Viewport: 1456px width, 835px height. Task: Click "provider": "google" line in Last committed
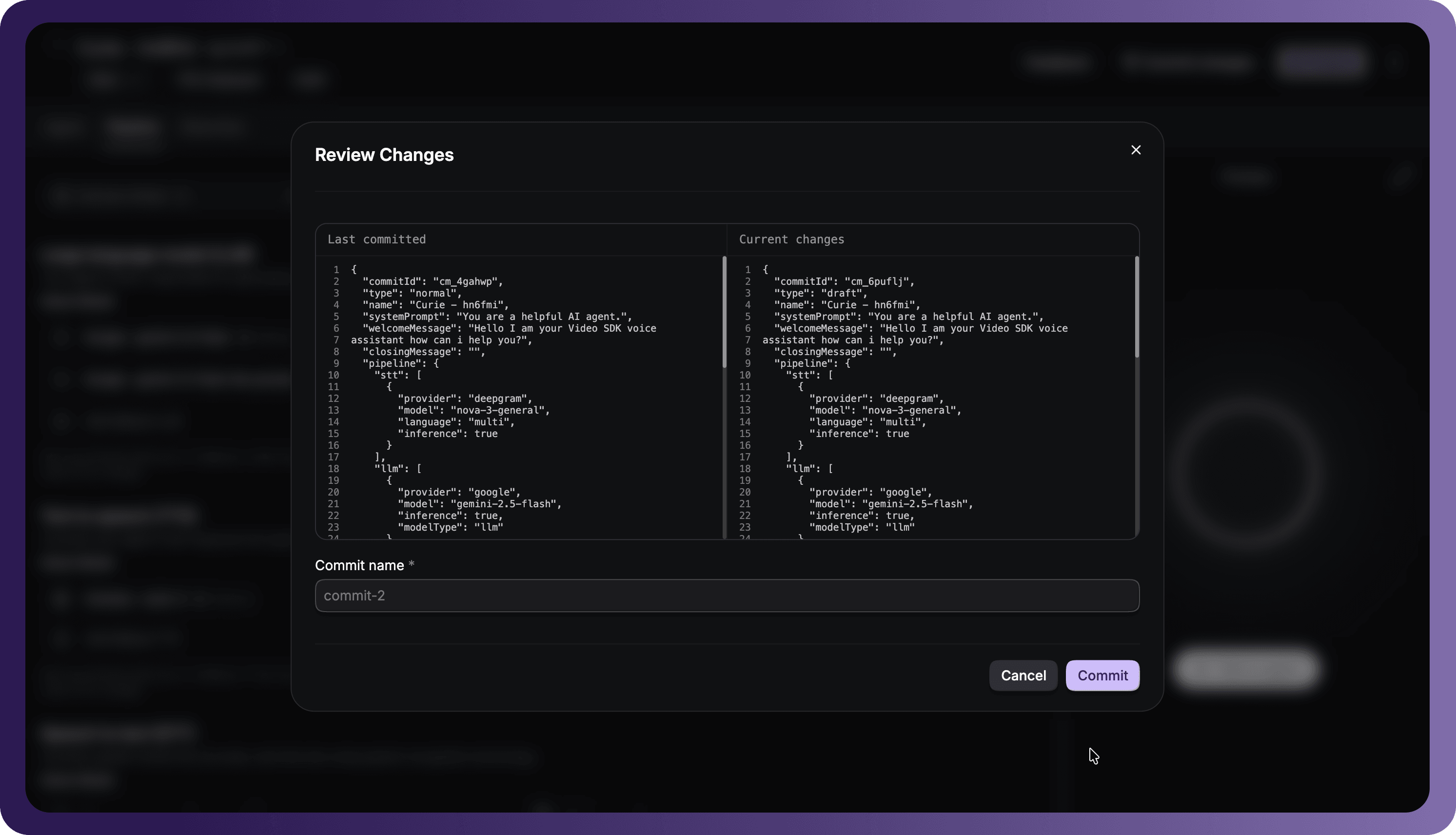tap(459, 492)
